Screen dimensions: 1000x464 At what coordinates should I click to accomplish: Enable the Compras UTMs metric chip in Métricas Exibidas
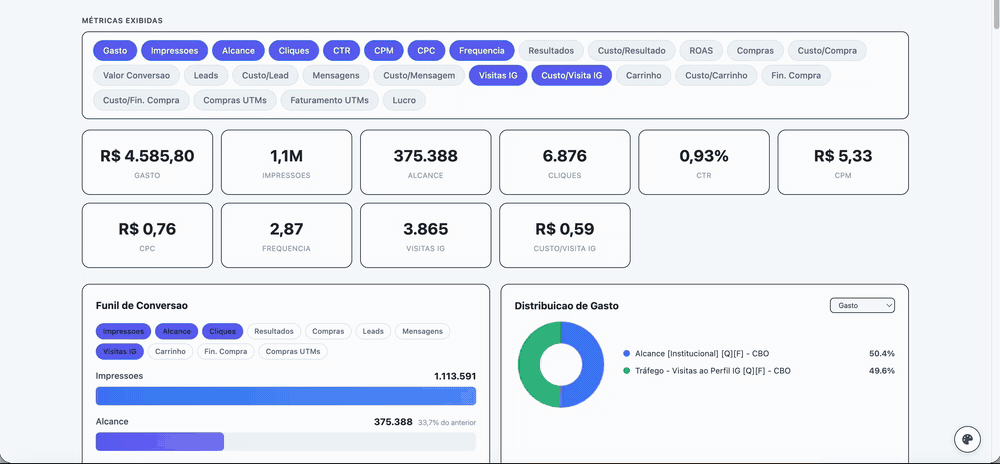pos(235,100)
